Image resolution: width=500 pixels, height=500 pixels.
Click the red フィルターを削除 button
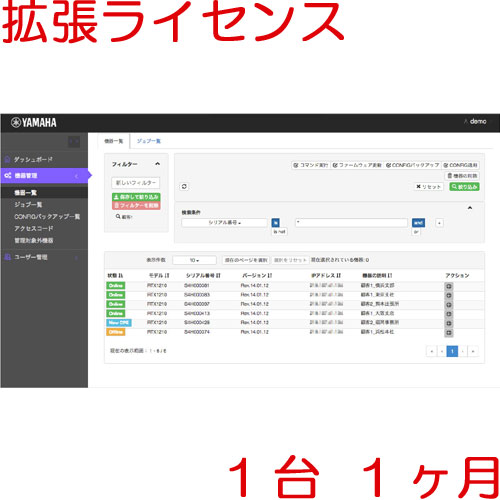(x=136, y=205)
